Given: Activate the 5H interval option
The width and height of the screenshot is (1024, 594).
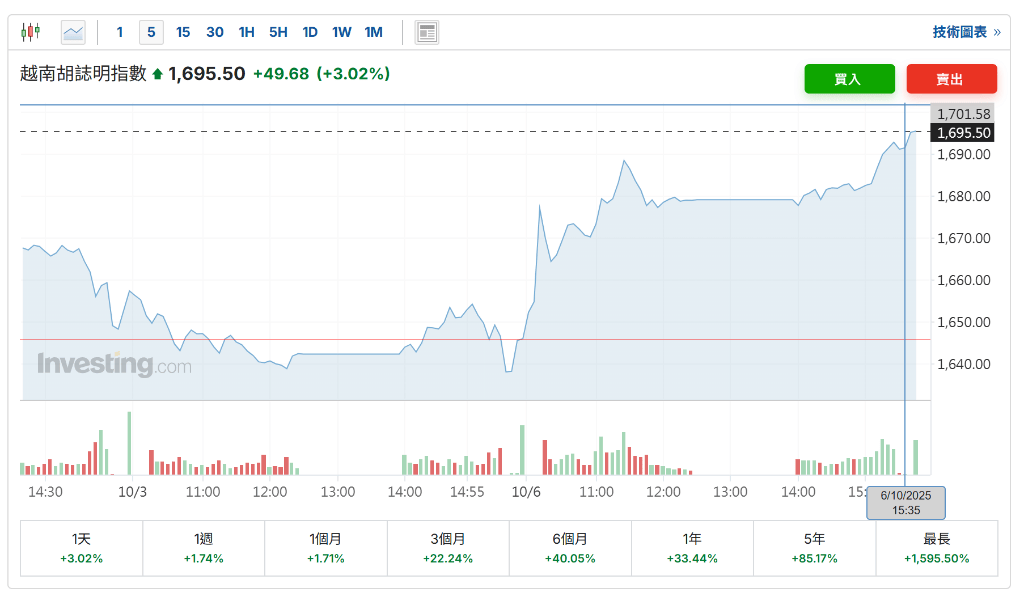Looking at the screenshot, I should pyautogui.click(x=278, y=31).
